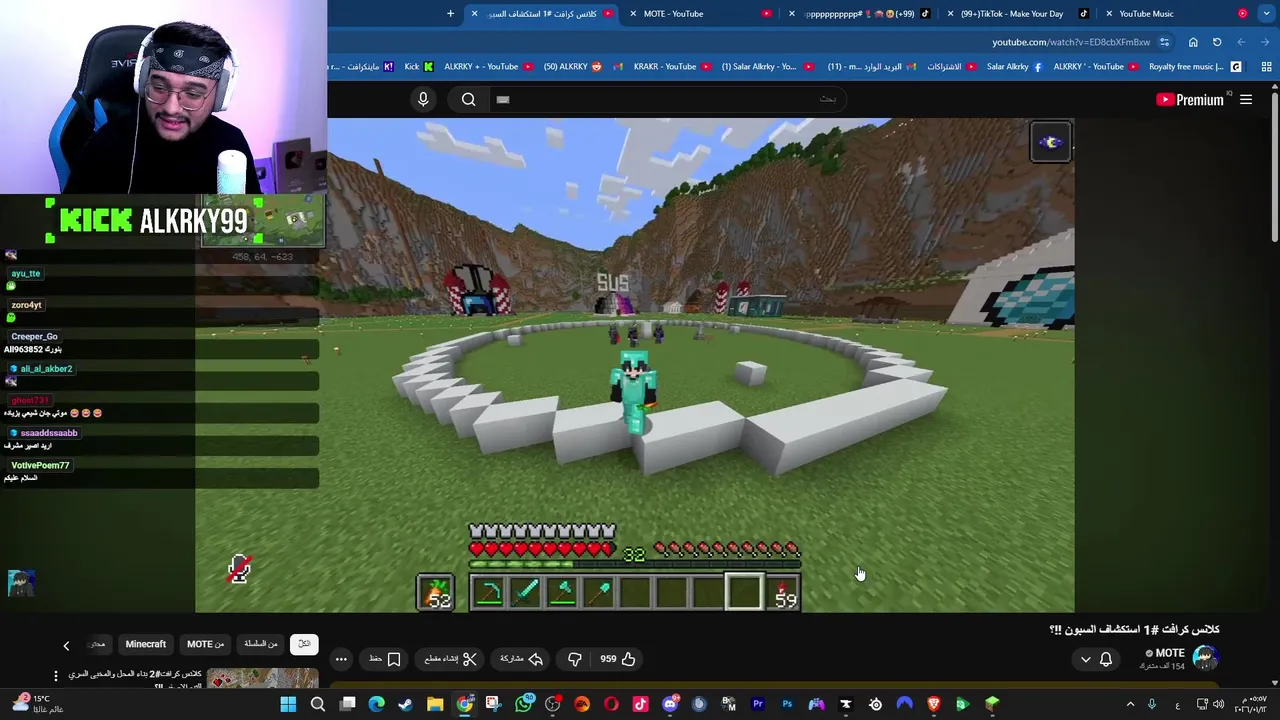Open WhatsApp from the taskbar
Screen dimensions: 1280x720
pyautogui.click(x=523, y=705)
